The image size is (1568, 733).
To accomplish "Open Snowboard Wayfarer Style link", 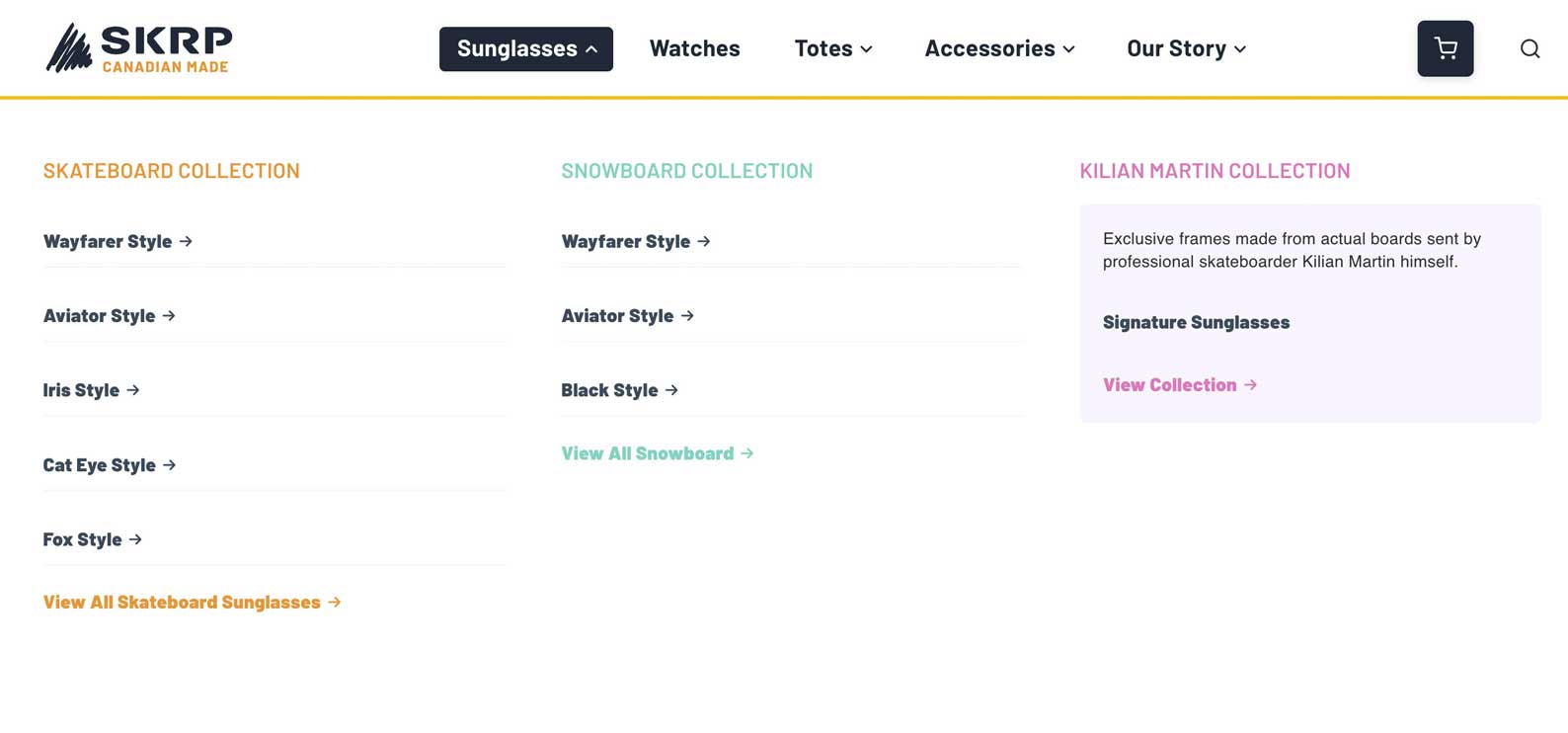I will [636, 241].
